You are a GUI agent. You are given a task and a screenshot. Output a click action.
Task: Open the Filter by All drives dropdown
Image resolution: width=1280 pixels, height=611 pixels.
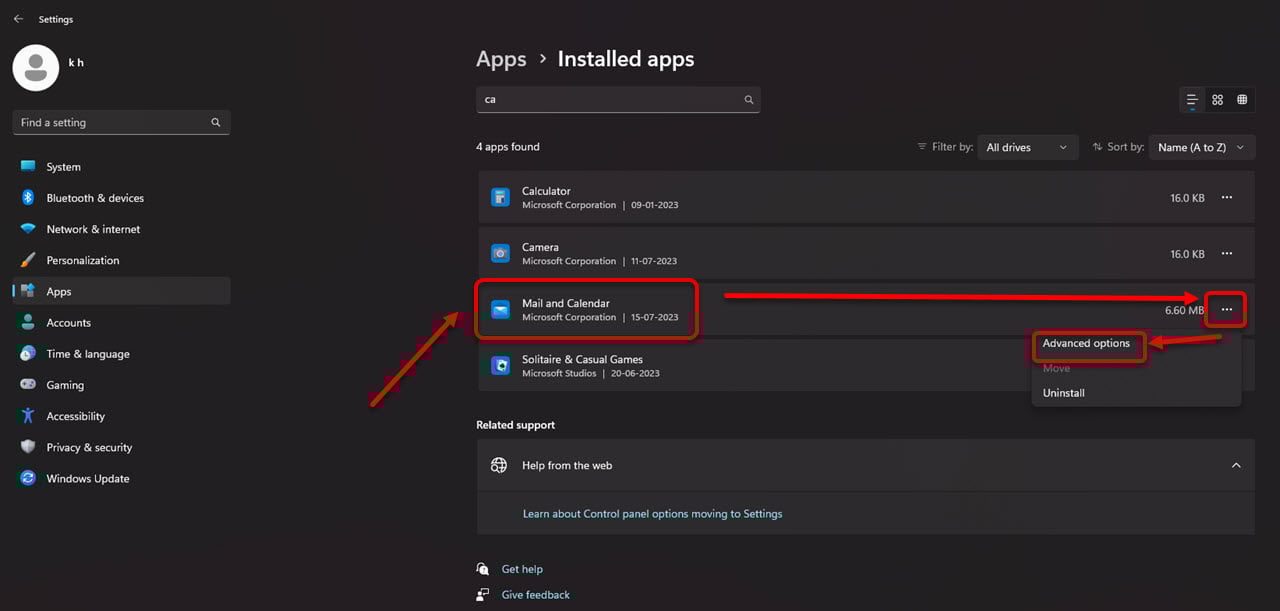pyautogui.click(x=1027, y=147)
